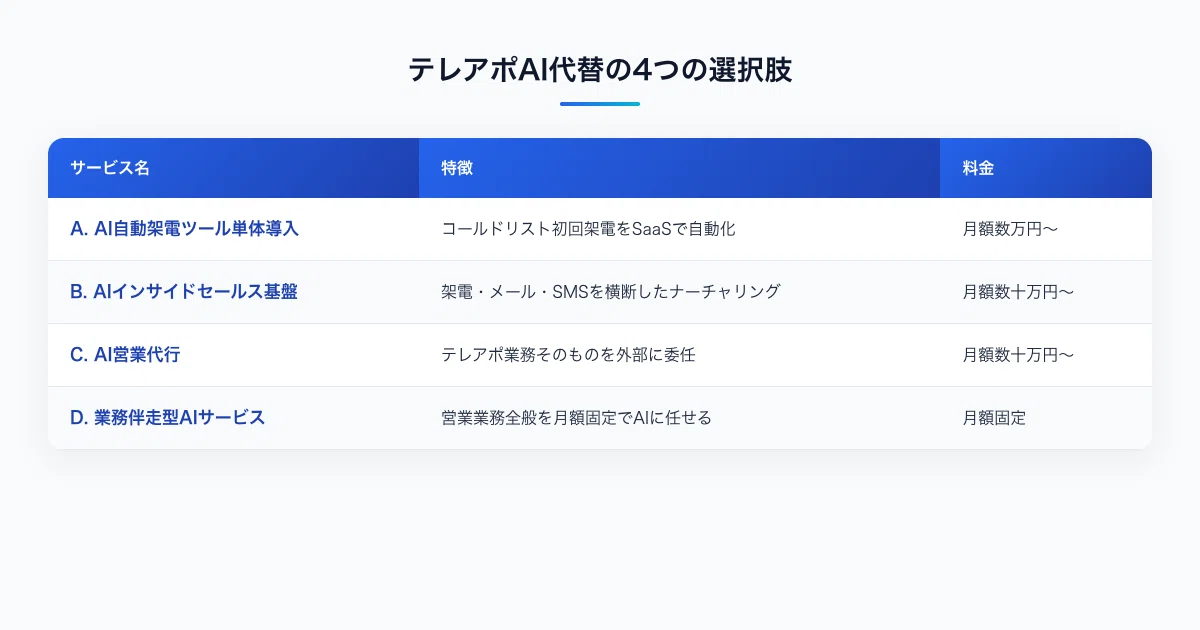Click the 月額固定 price cell
This screenshot has width=1200, height=630.
(994, 418)
